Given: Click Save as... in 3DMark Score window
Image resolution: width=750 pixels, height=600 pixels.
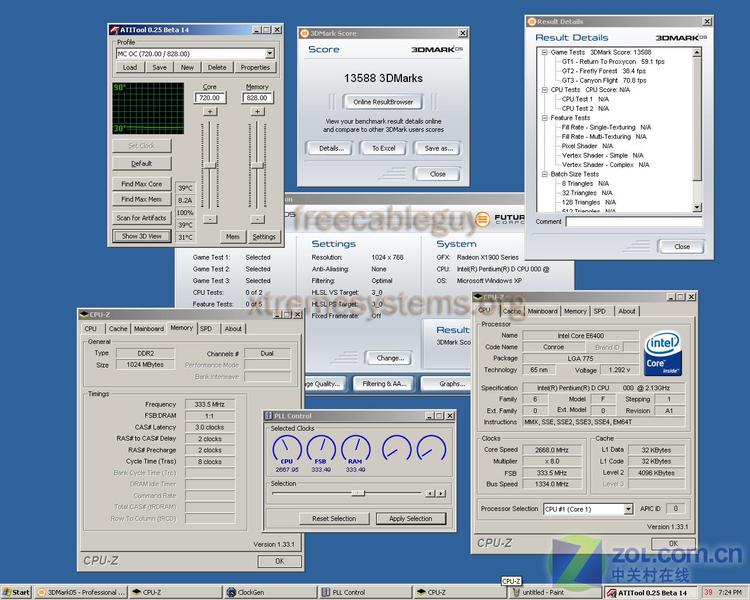Looking at the screenshot, I should point(439,148).
